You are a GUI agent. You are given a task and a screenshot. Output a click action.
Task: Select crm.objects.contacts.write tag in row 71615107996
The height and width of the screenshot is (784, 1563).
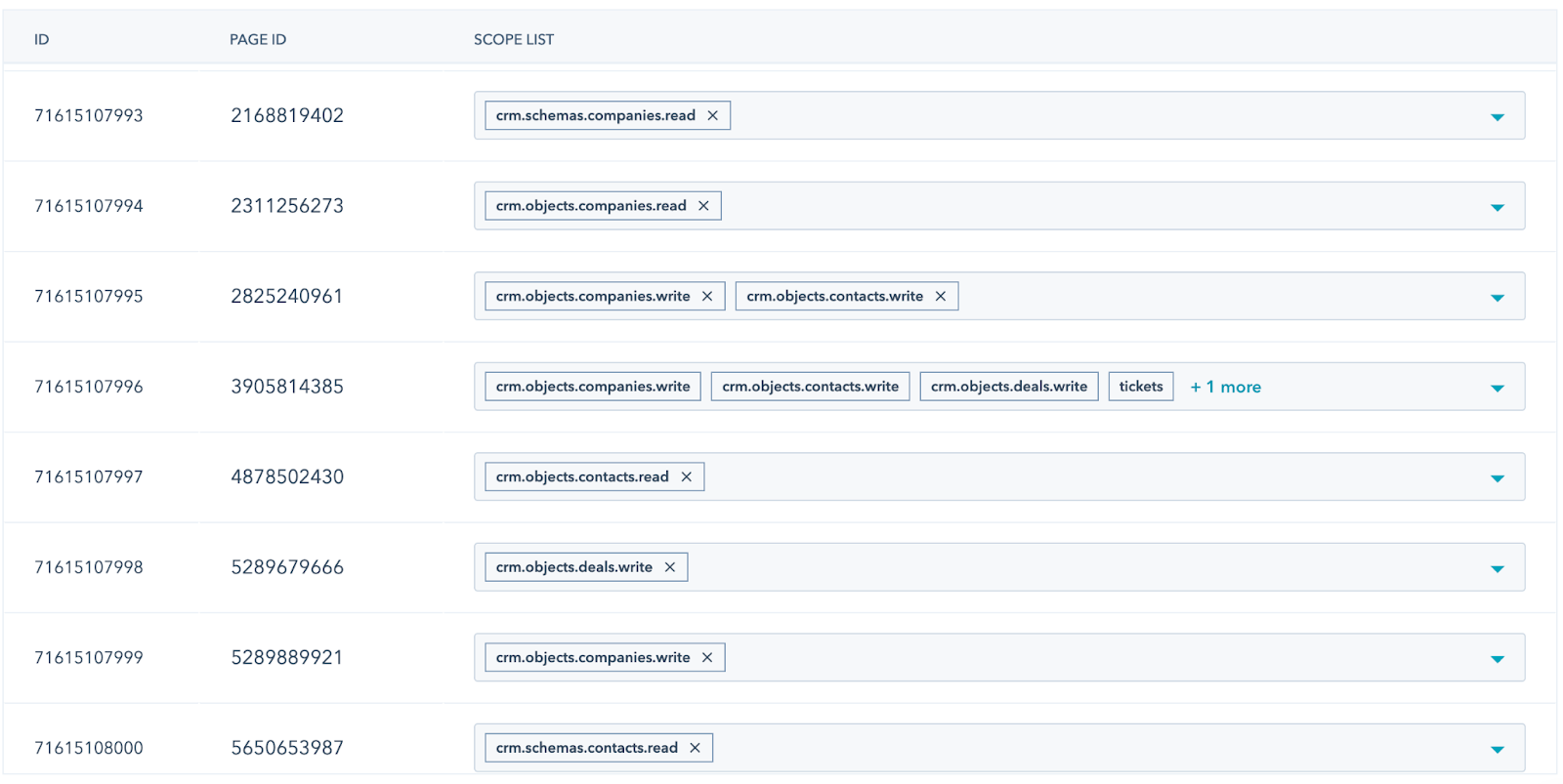(x=811, y=387)
